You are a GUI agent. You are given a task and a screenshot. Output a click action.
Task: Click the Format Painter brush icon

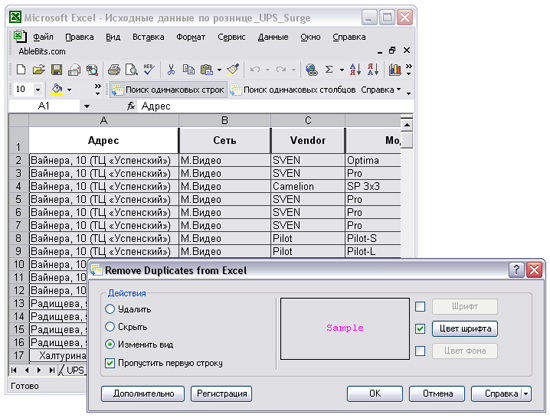point(233,70)
